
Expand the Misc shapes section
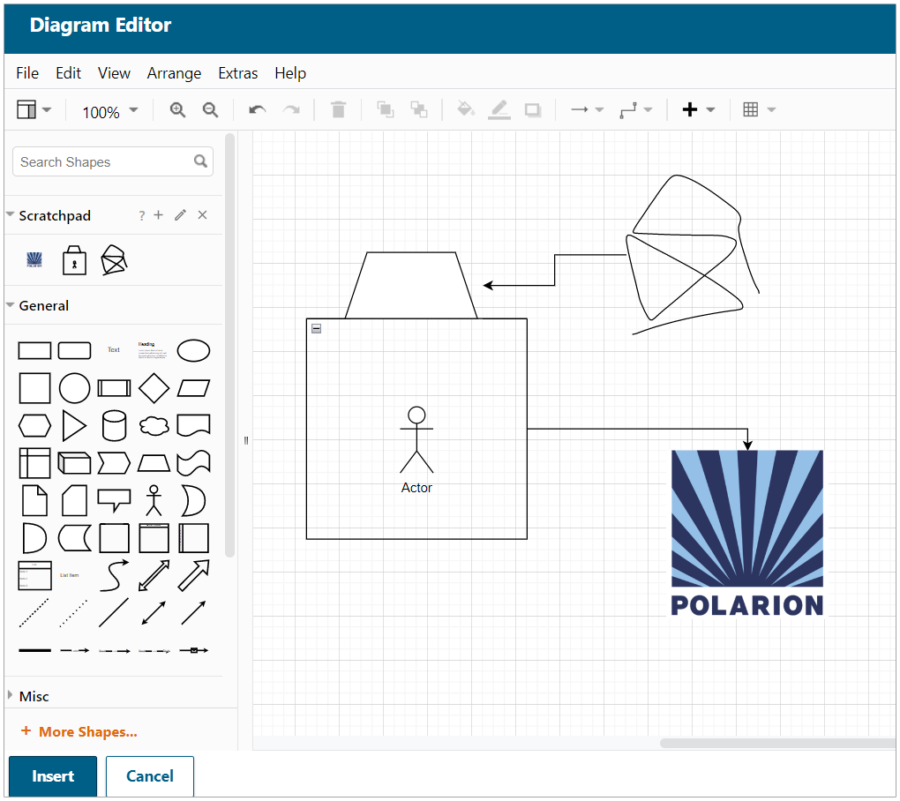32,696
